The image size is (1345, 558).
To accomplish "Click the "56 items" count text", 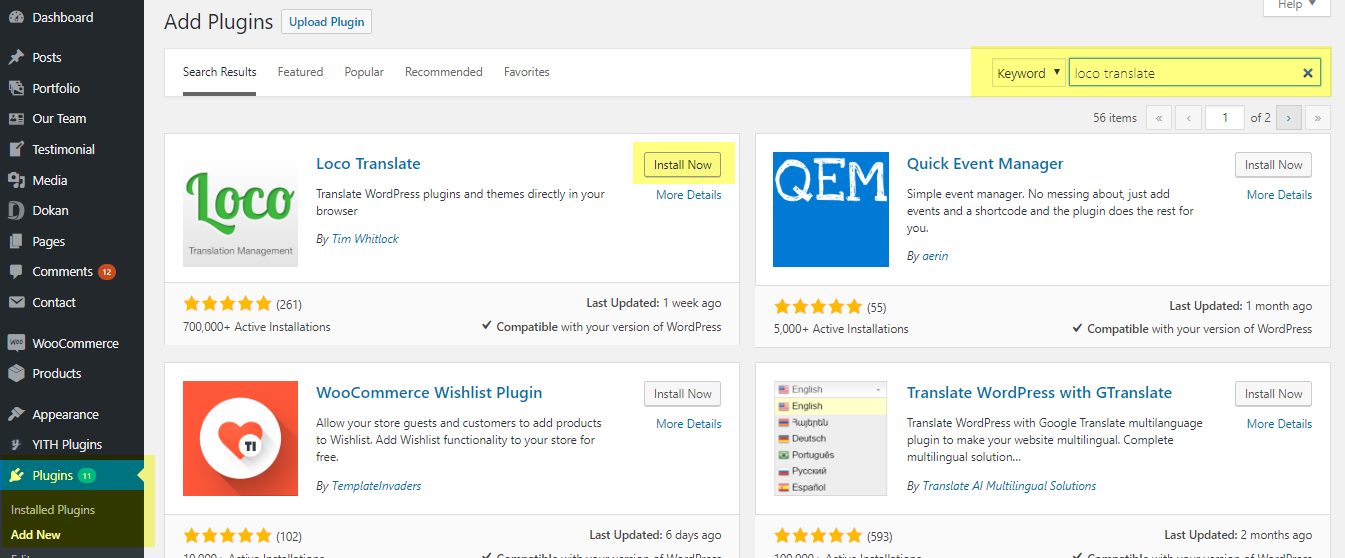I will [1115, 118].
